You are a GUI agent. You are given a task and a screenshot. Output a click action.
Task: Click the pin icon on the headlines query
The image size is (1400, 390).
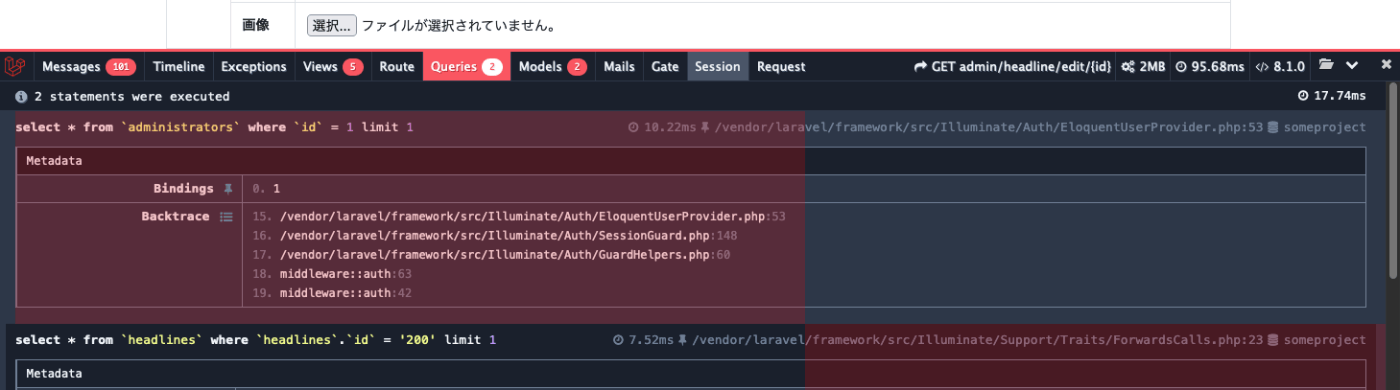tap(682, 340)
